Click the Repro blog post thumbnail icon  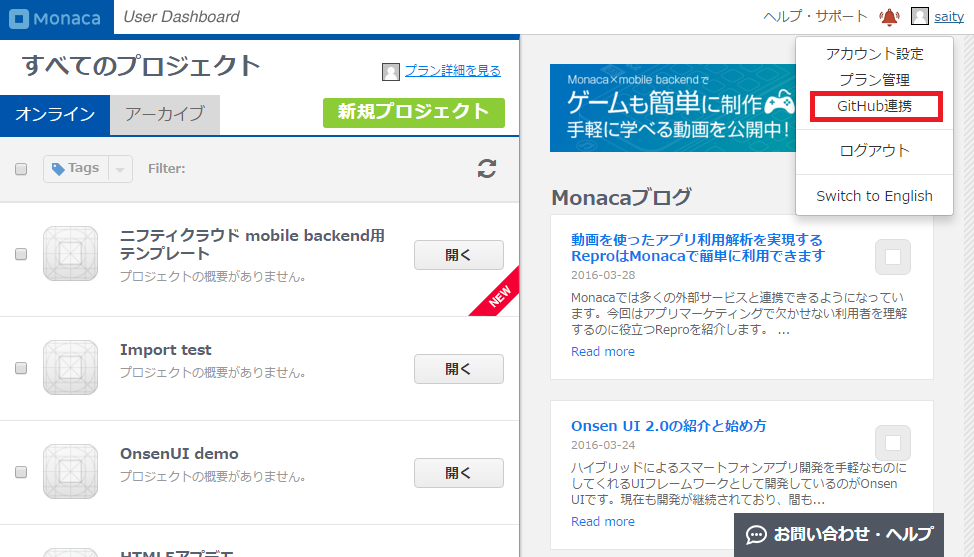pos(892,257)
